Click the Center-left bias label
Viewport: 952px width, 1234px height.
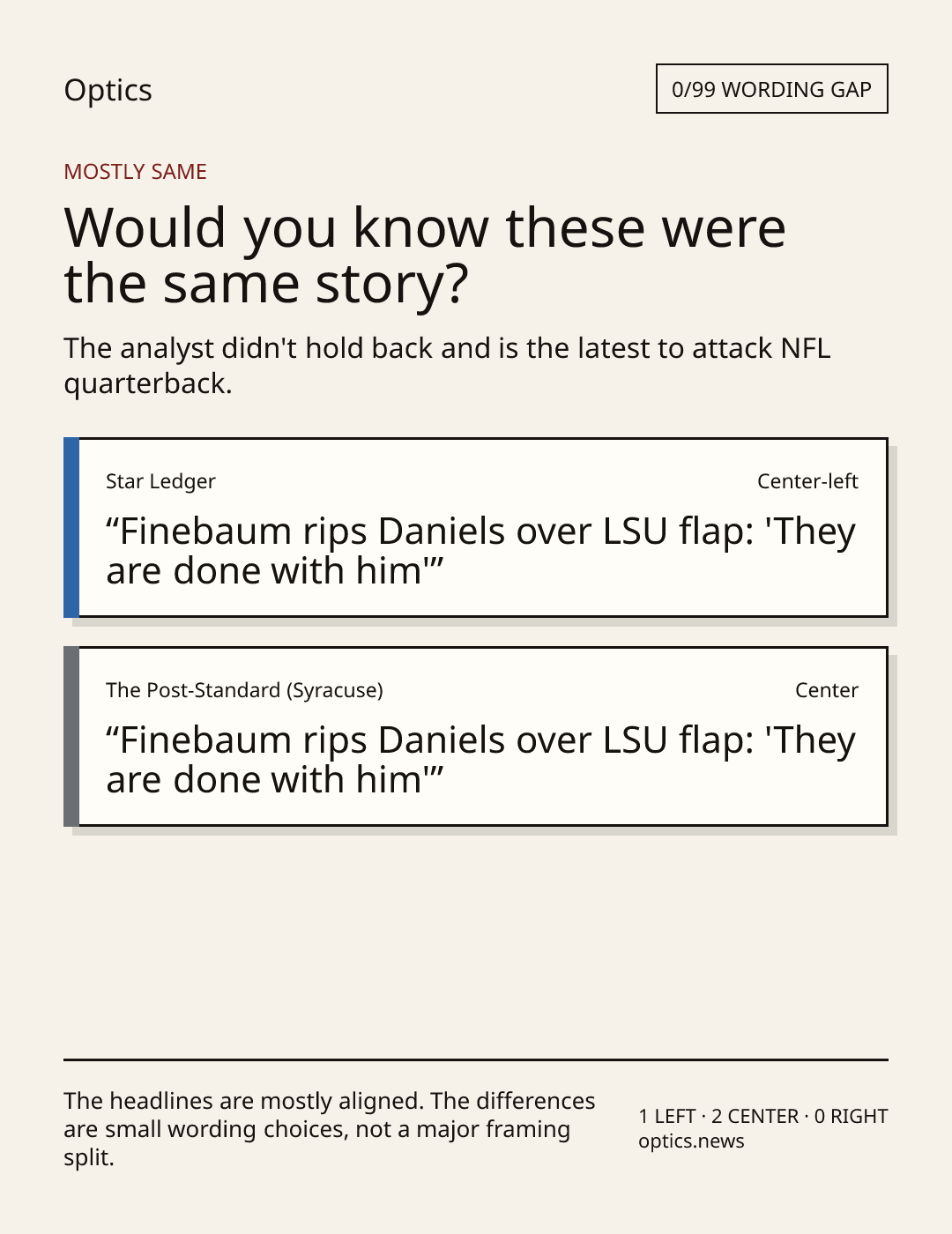[x=807, y=481]
